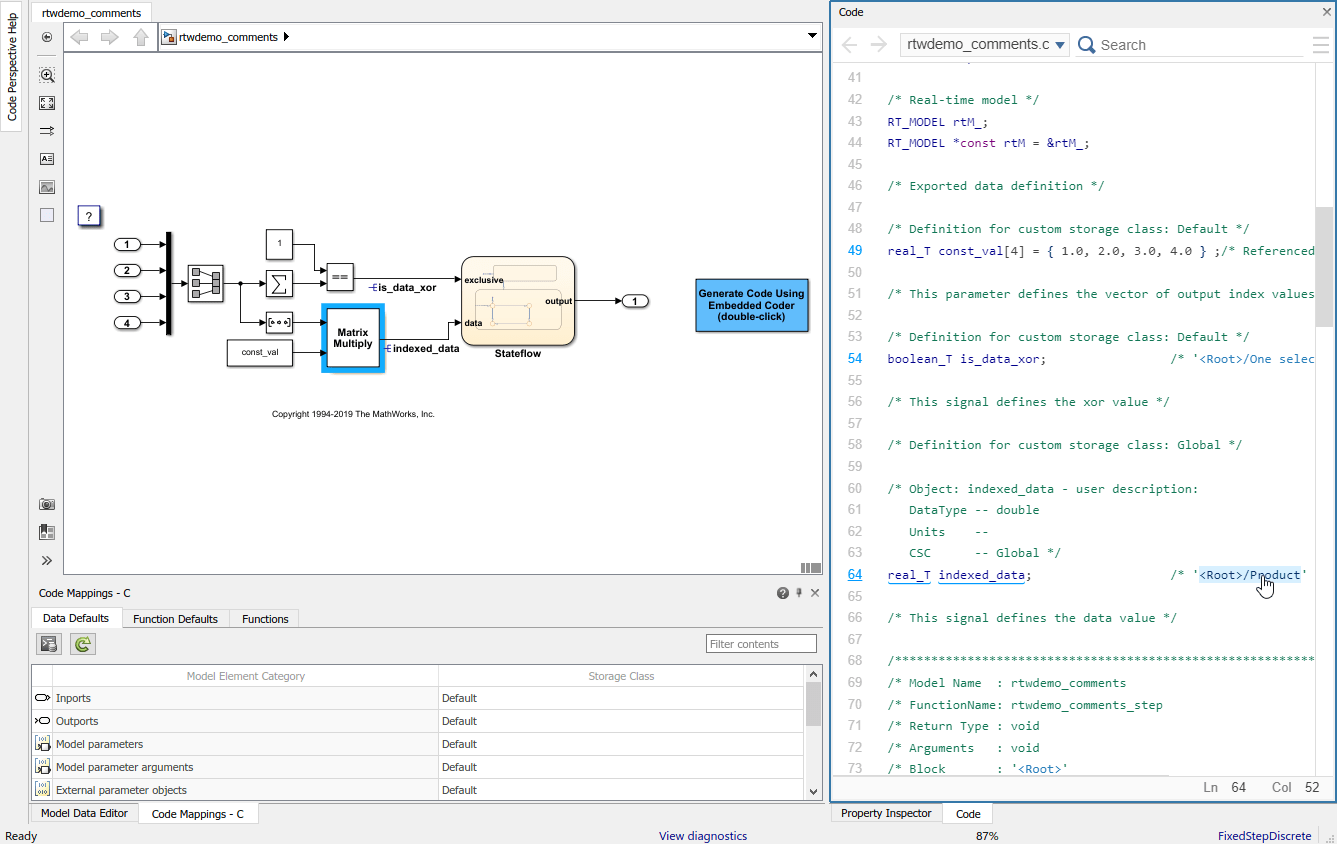Click the screenshot camera icon near the palette bottom
The width and height of the screenshot is (1337, 844).
(x=46, y=504)
